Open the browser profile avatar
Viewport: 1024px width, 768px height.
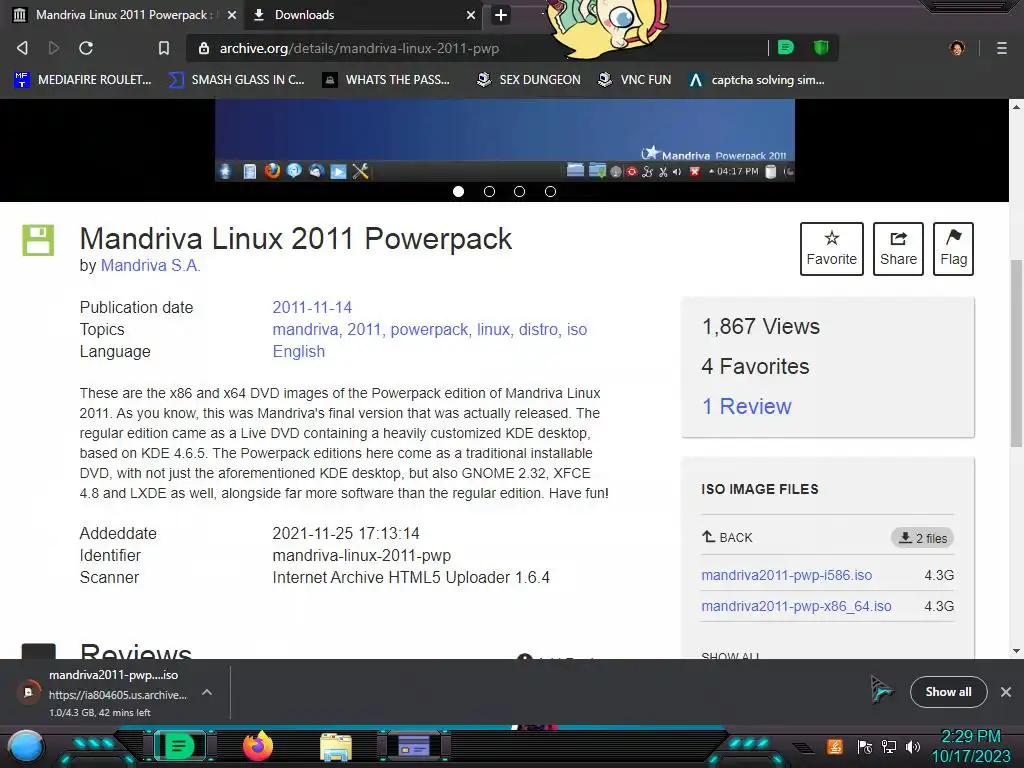click(x=957, y=48)
